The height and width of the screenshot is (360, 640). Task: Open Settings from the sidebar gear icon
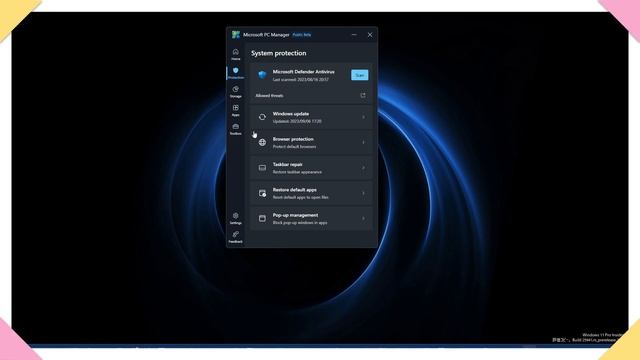click(x=236, y=218)
